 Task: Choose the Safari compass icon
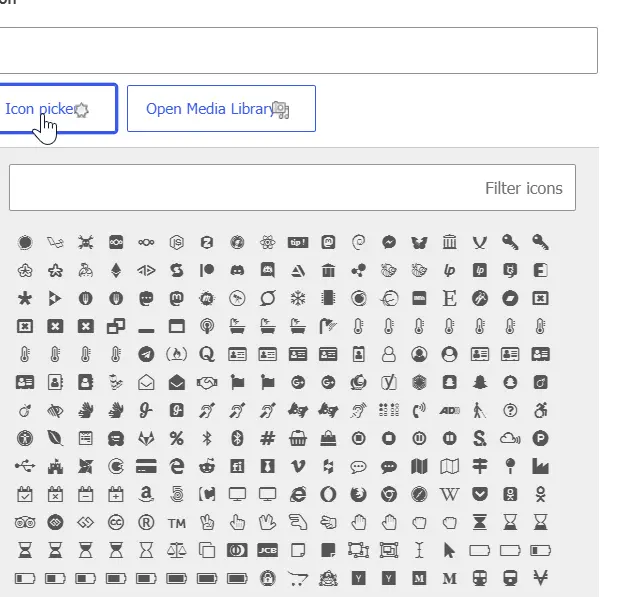click(419, 494)
